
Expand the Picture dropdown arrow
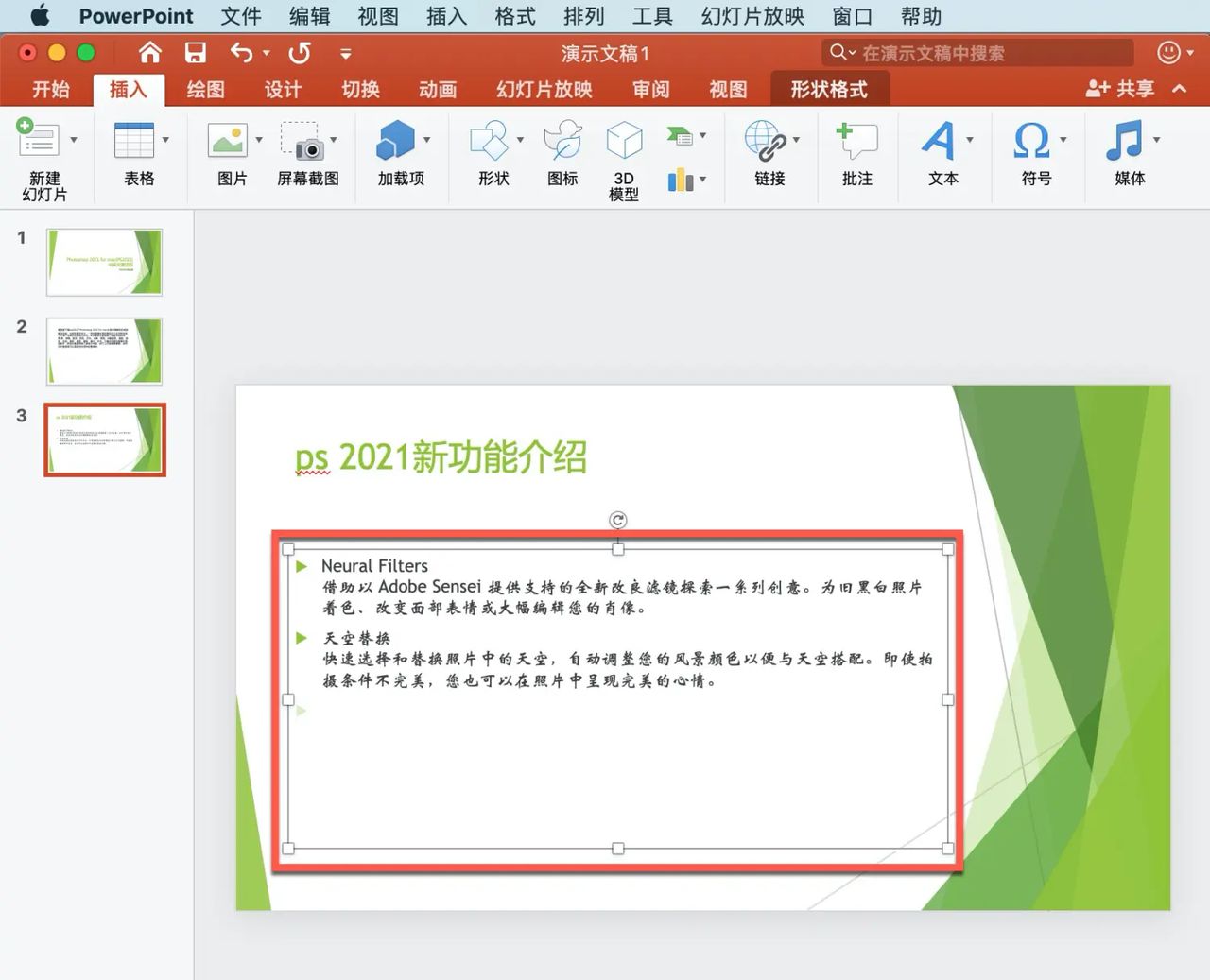point(259,140)
